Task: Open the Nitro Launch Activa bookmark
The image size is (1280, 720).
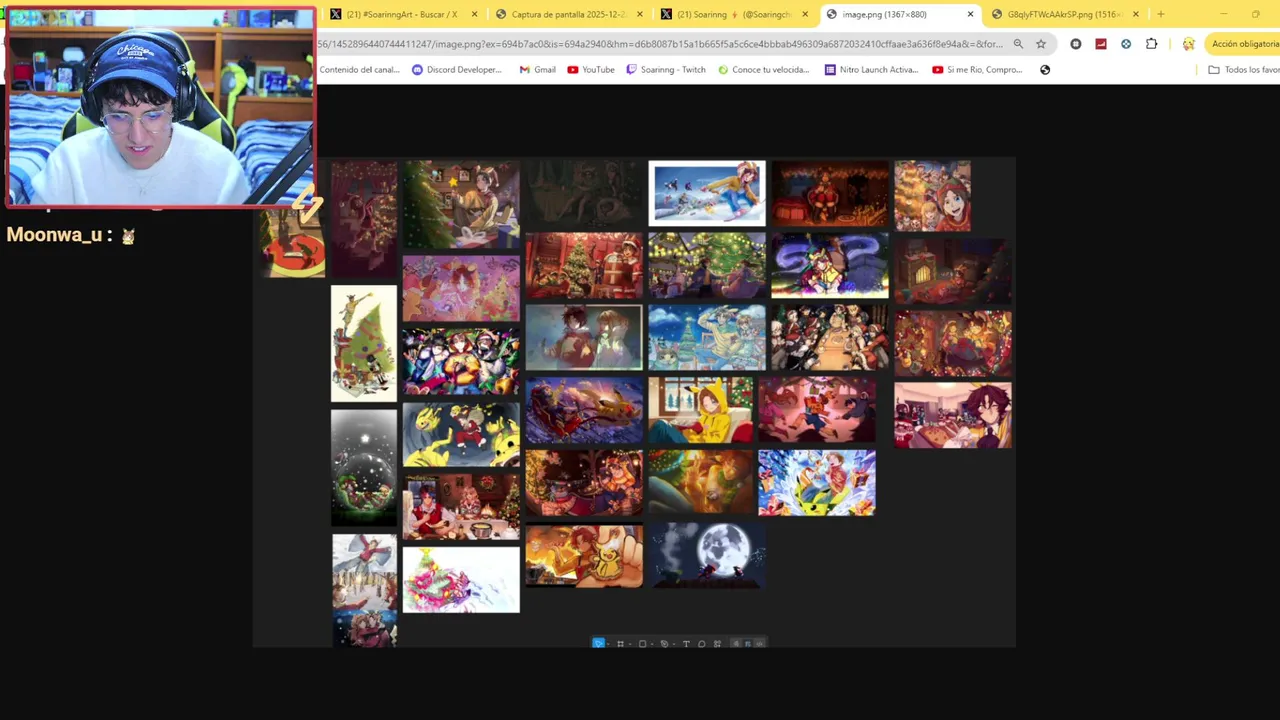Action: pos(871,70)
